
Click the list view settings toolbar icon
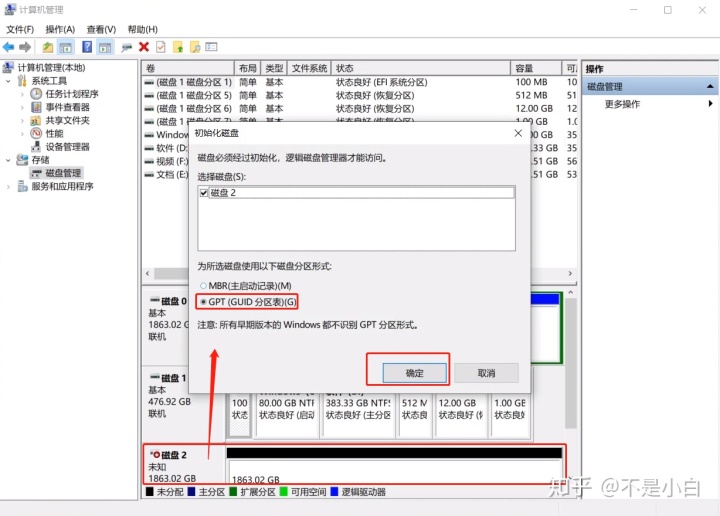211,47
